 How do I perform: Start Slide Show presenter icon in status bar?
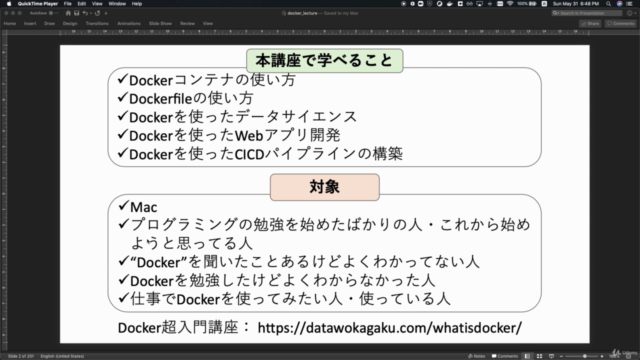[551, 356]
